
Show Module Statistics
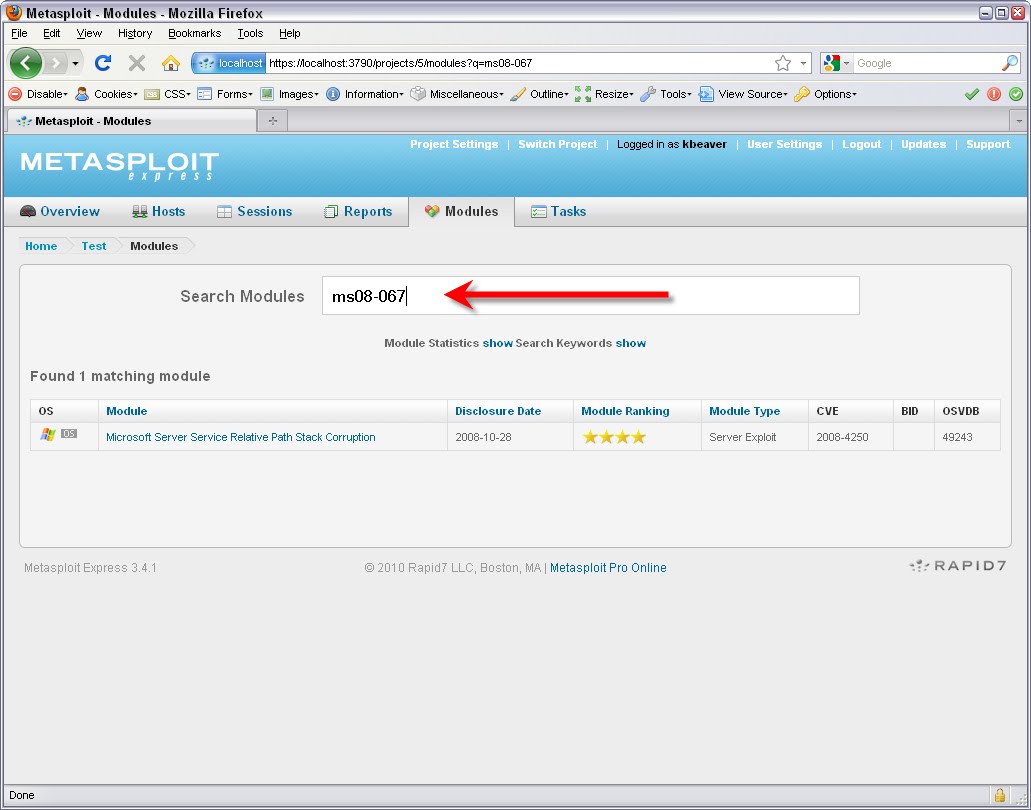point(498,343)
